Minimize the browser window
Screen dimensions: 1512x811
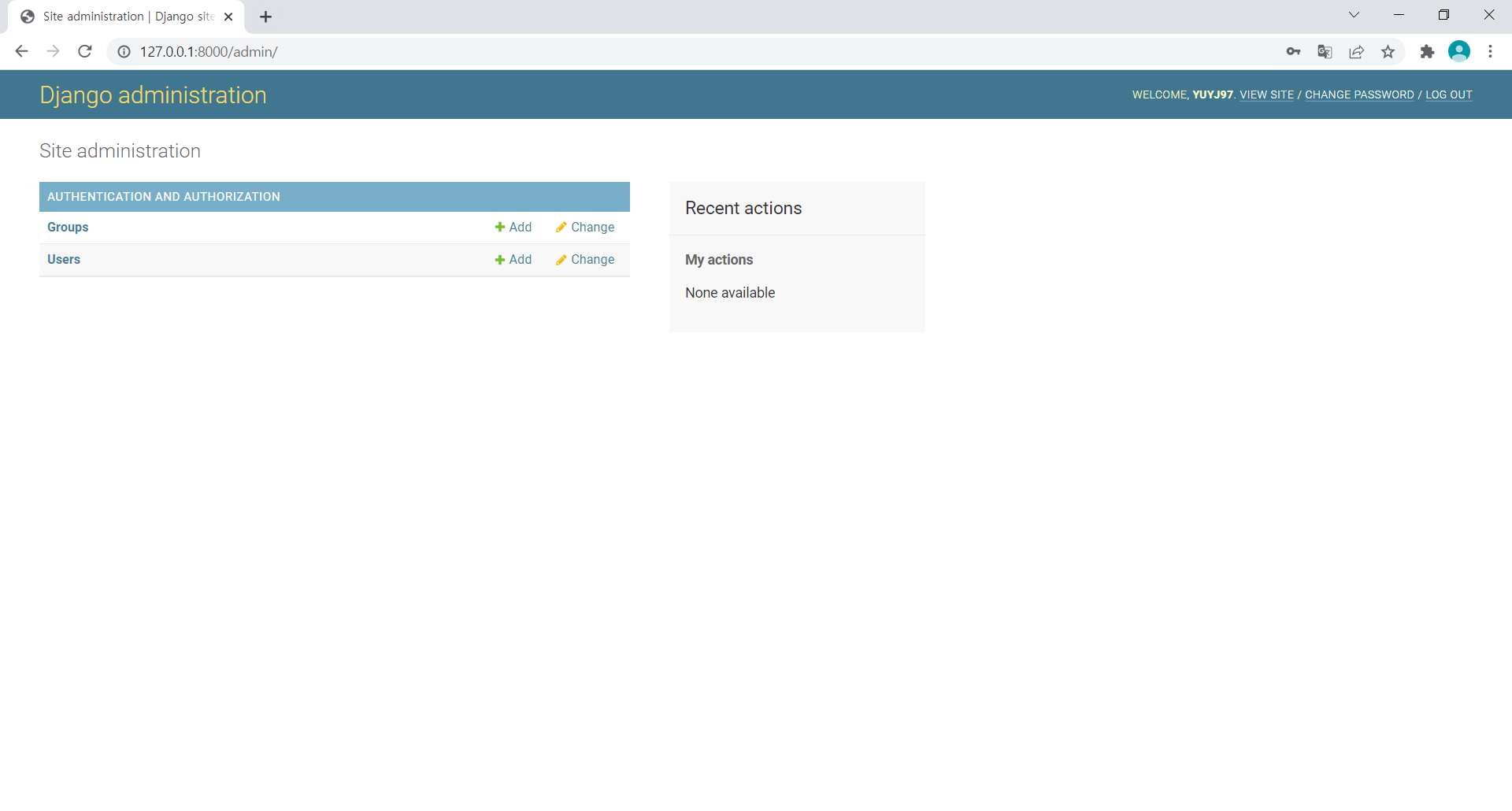tap(1399, 15)
